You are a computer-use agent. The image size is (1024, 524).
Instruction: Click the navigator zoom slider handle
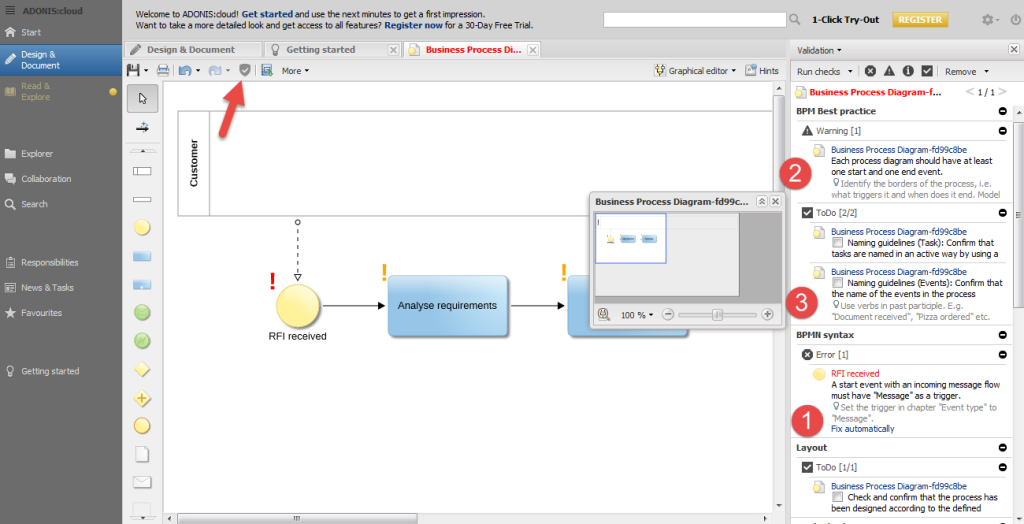pyautogui.click(x=718, y=315)
